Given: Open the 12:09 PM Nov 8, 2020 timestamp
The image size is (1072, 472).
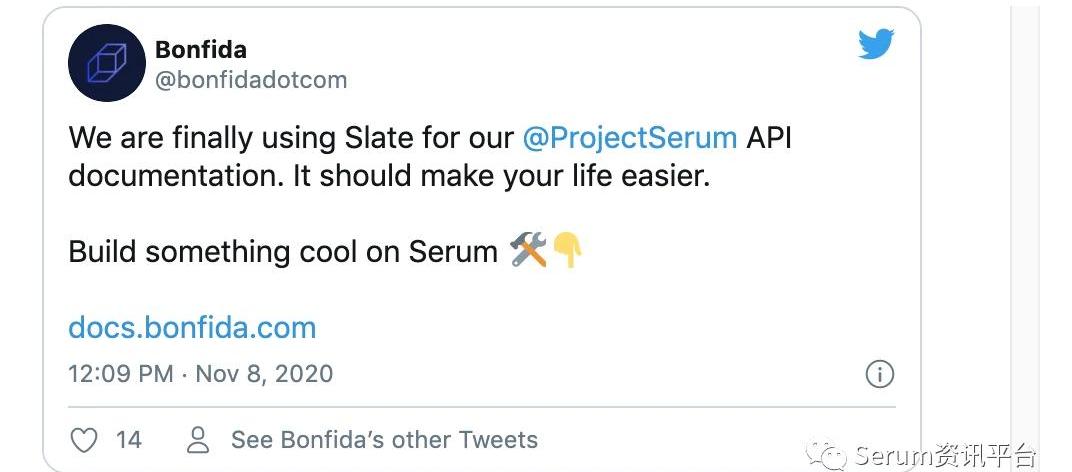Looking at the screenshot, I should pyautogui.click(x=200, y=374).
